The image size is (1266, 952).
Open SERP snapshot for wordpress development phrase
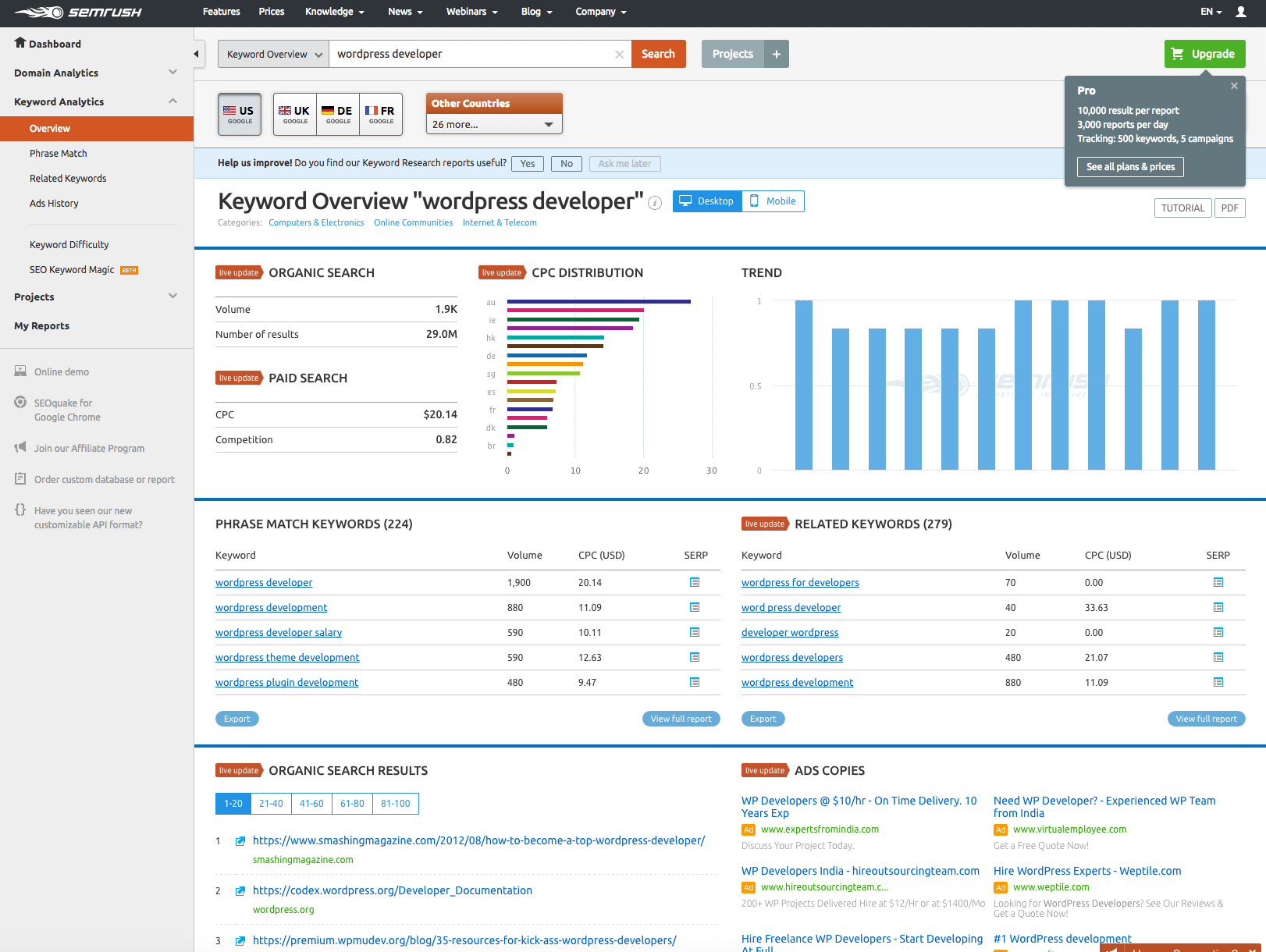[695, 608]
